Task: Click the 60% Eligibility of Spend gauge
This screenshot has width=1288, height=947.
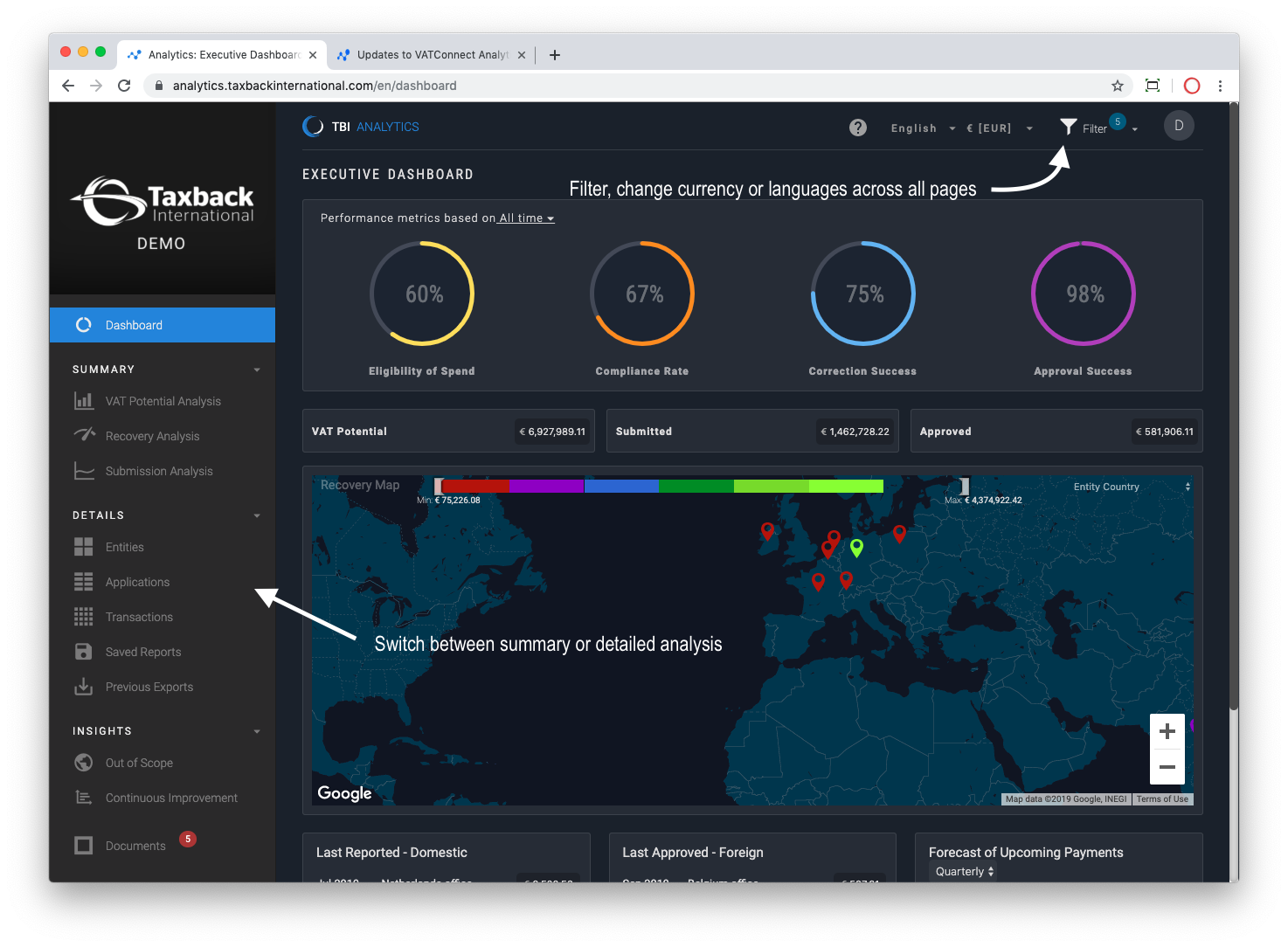Action: (x=423, y=294)
